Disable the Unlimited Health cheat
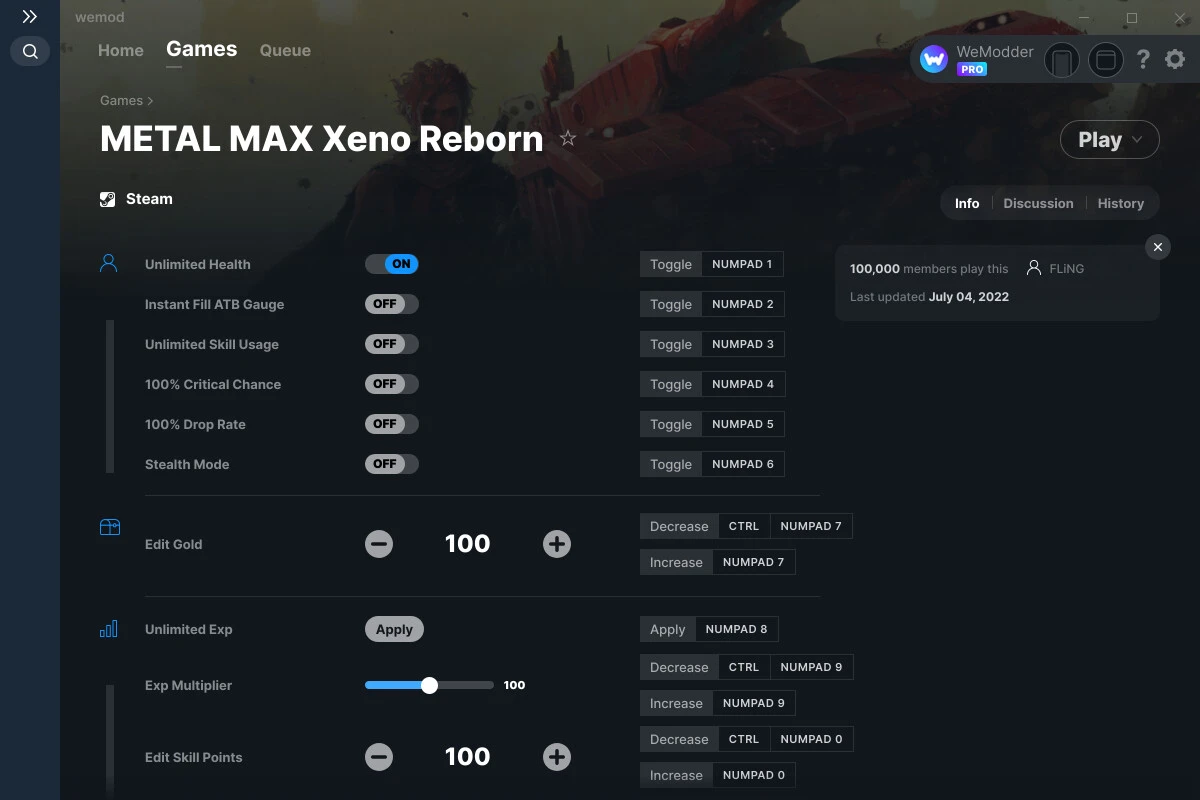 [x=391, y=263]
